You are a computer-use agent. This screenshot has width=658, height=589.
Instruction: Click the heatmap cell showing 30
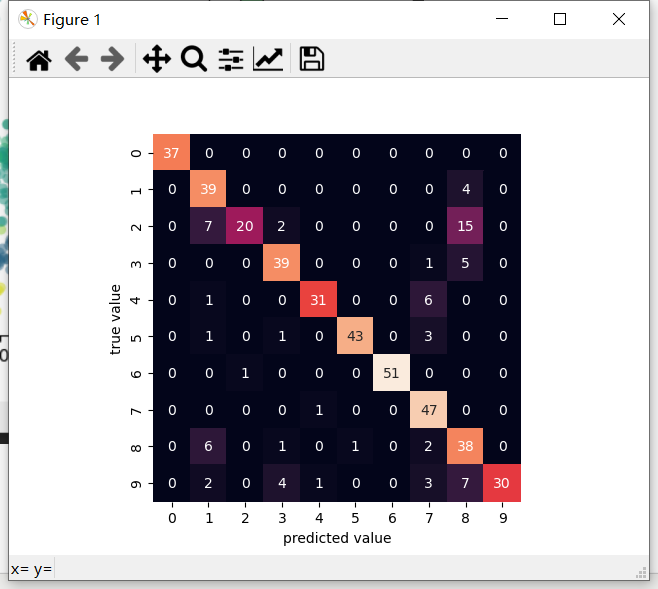tap(502, 483)
